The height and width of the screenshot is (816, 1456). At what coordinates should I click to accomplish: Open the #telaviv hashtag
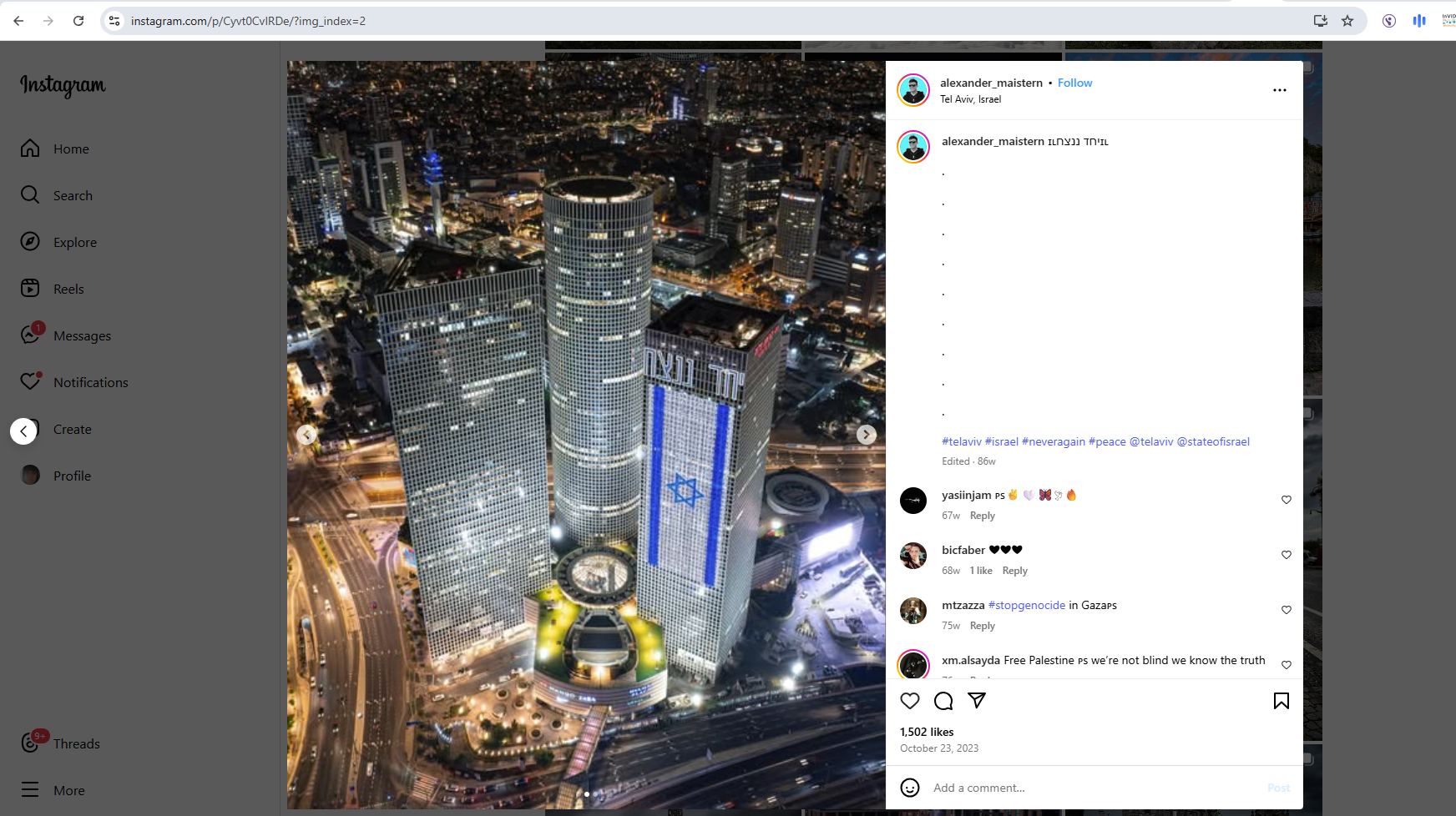coord(962,441)
